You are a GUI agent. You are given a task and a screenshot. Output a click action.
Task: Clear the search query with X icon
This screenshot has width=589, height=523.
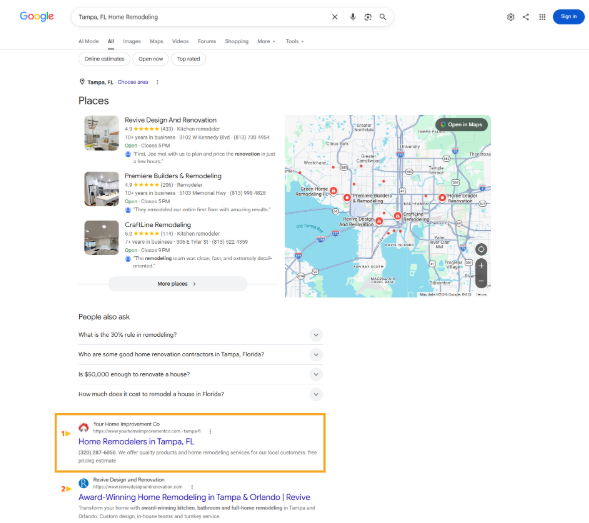point(334,17)
